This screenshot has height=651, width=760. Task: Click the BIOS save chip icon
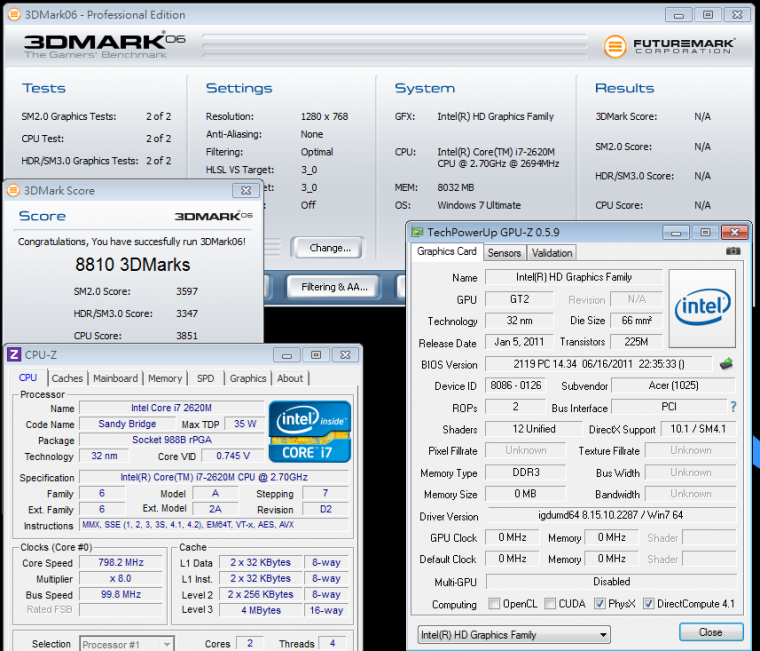[x=725, y=364]
